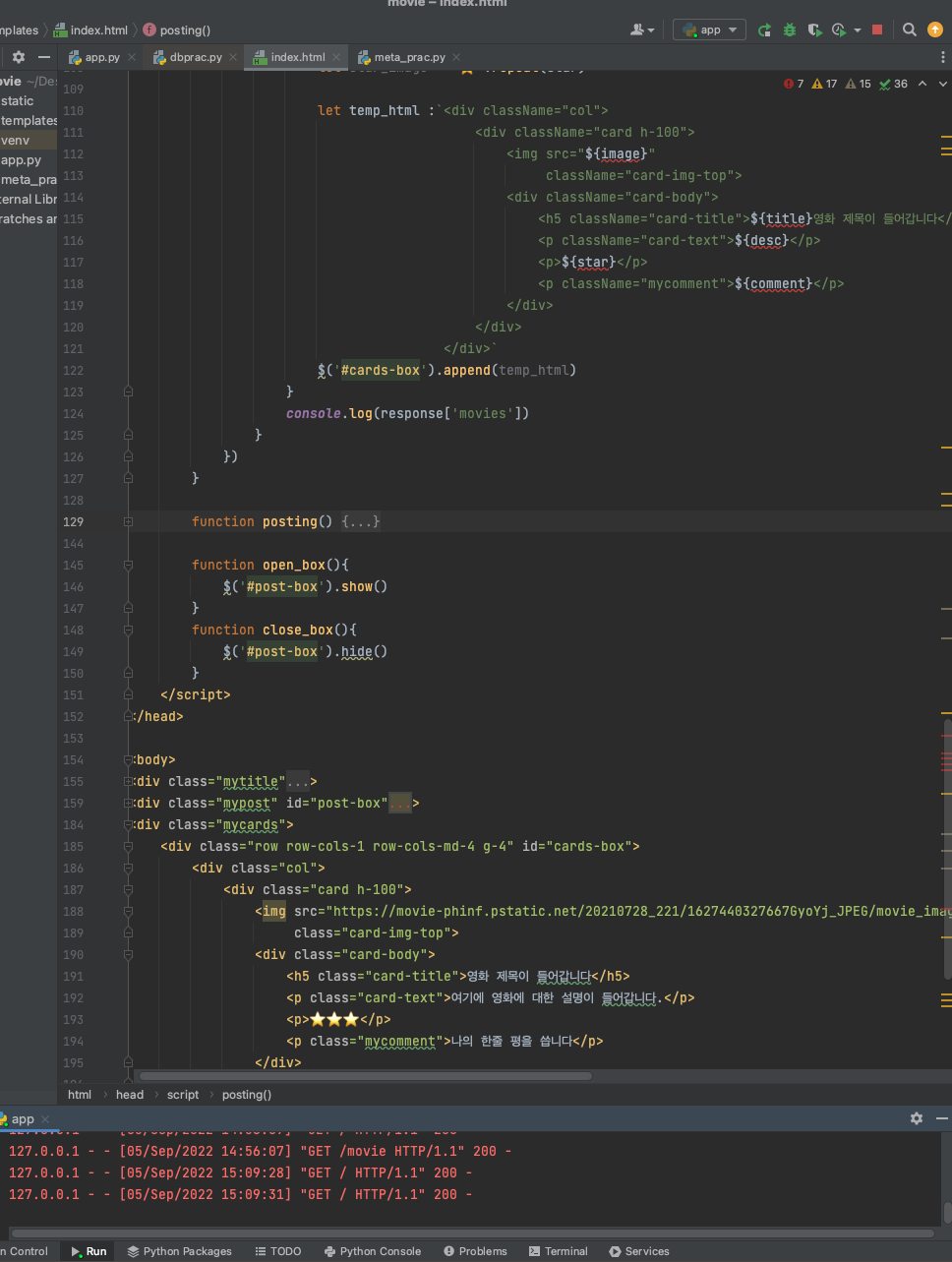
Task: Click the yellow warnings count 17 indicator
Action: click(824, 84)
